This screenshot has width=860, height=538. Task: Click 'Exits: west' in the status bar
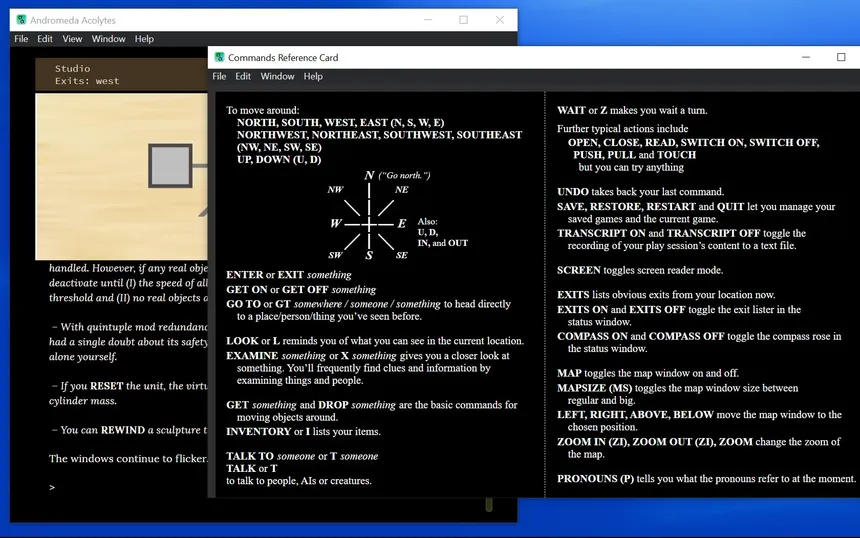(x=87, y=81)
